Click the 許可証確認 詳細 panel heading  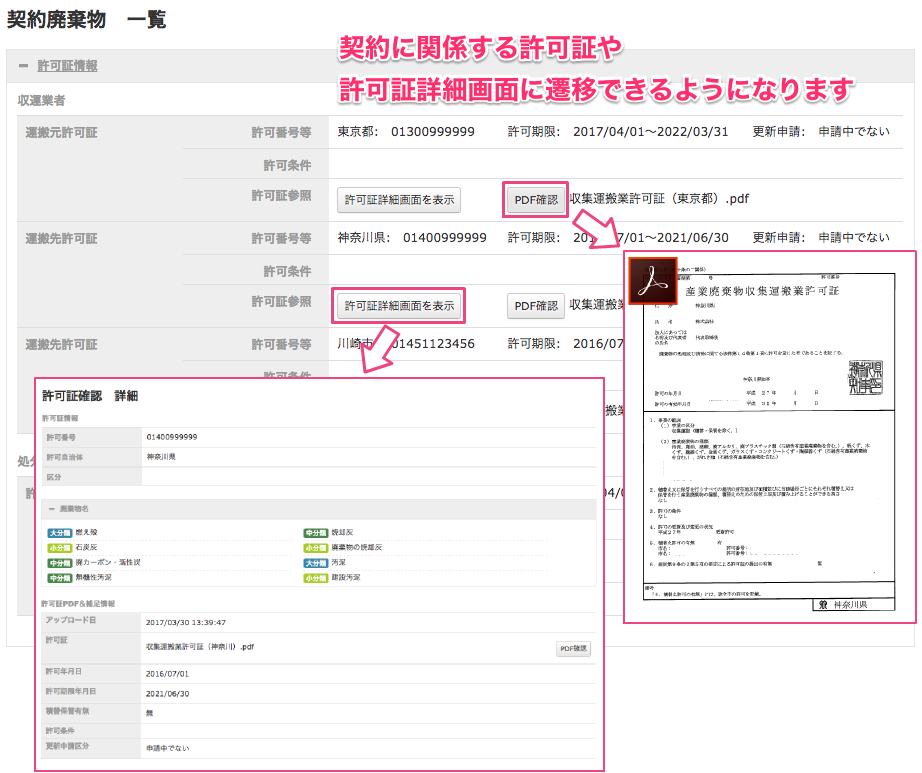click(90, 396)
